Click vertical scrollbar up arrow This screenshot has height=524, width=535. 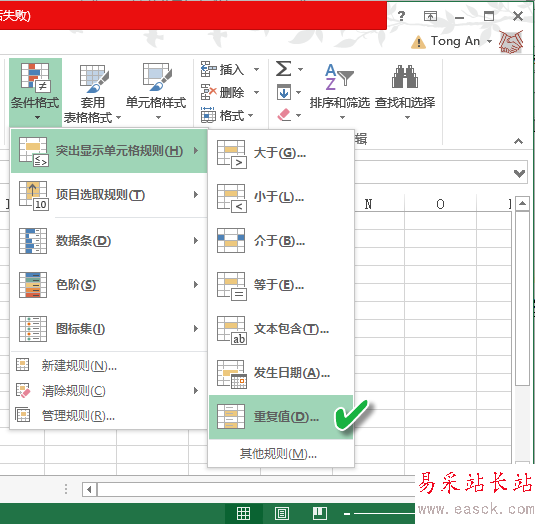[x=522, y=204]
